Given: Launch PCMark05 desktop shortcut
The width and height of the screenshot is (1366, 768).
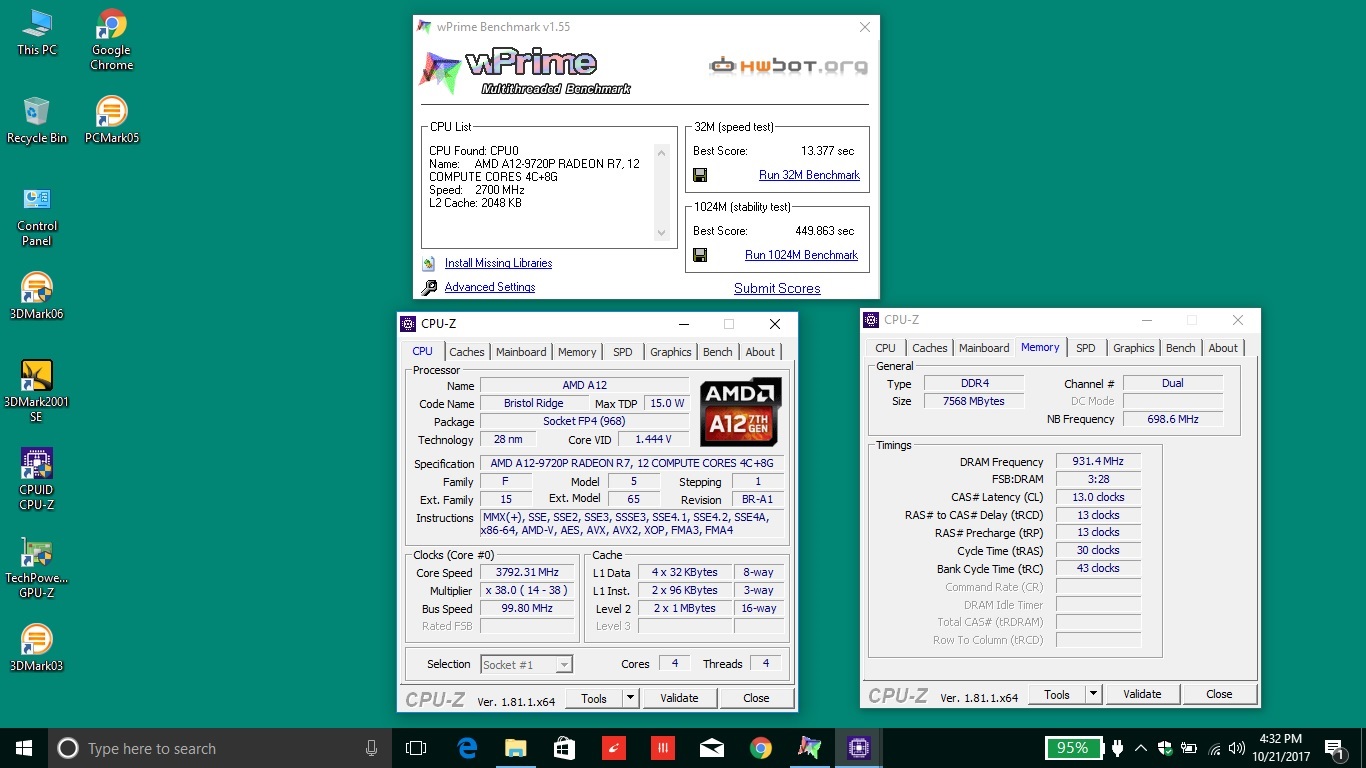Looking at the screenshot, I should pos(111,120).
